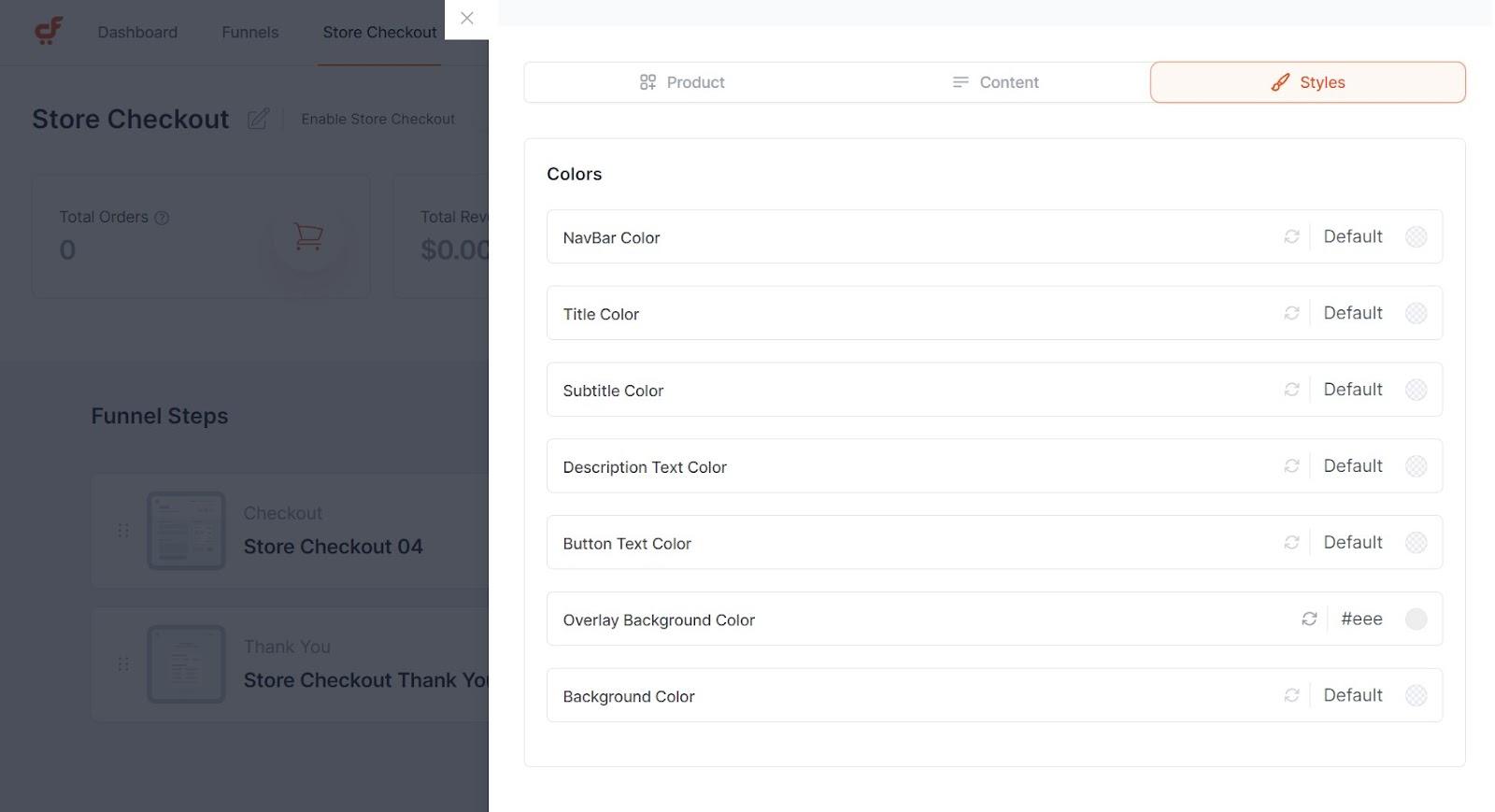
Task: Click the Subtitle Color label
Action: point(613,391)
